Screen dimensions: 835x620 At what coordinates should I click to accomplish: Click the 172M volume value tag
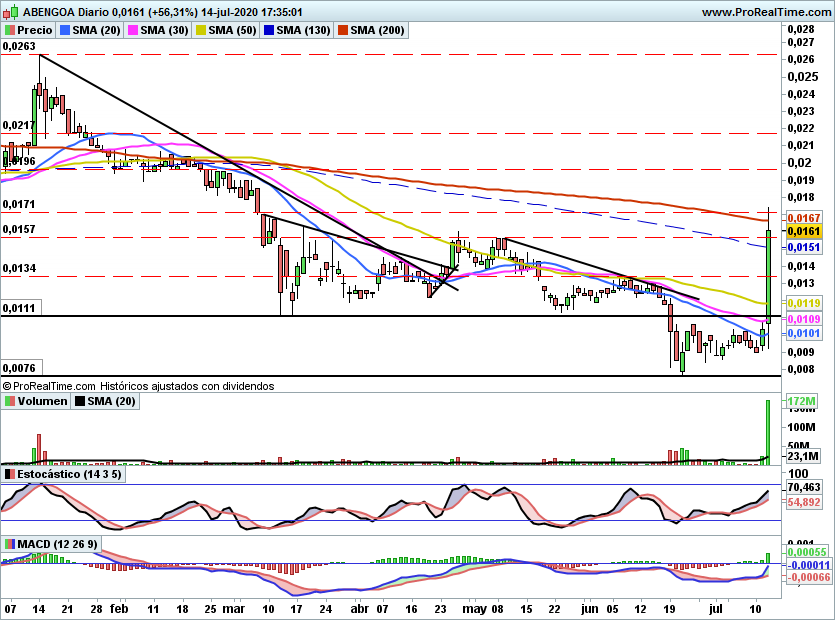(801, 401)
